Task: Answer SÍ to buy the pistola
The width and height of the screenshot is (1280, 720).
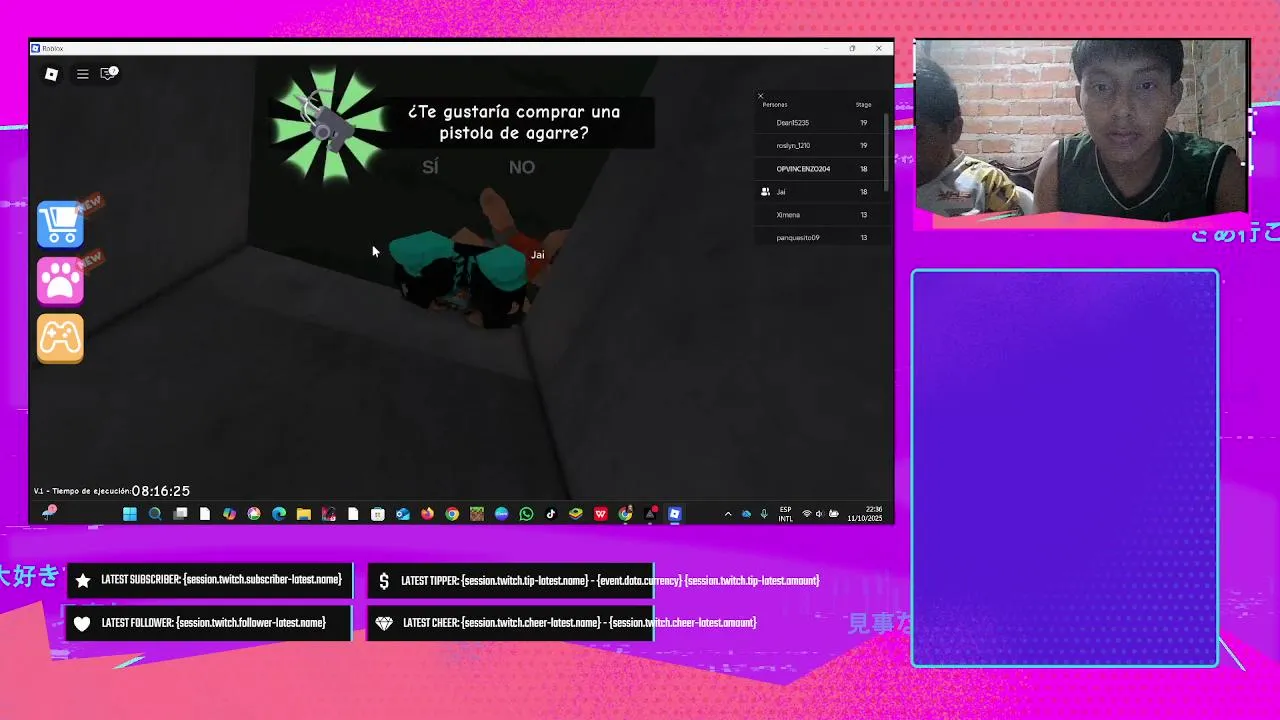Action: coord(430,167)
